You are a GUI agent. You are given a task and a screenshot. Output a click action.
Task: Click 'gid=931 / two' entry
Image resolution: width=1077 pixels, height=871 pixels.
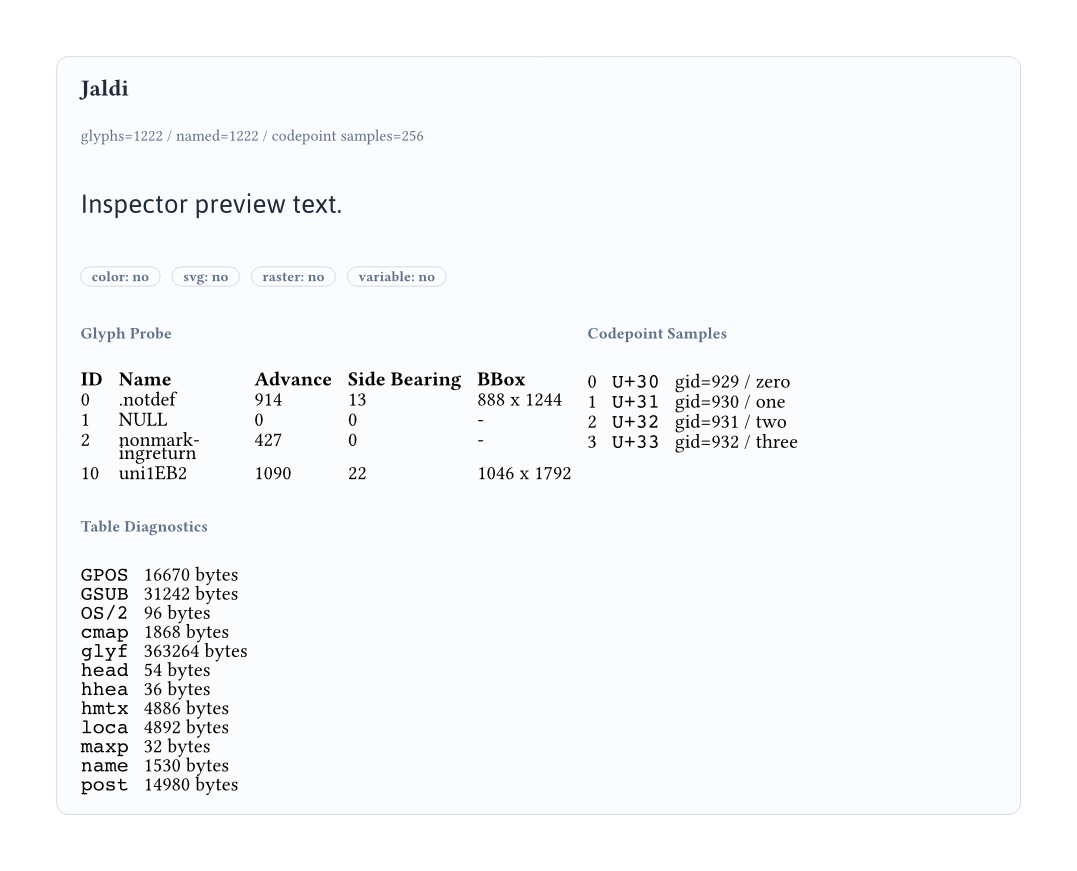coord(731,422)
